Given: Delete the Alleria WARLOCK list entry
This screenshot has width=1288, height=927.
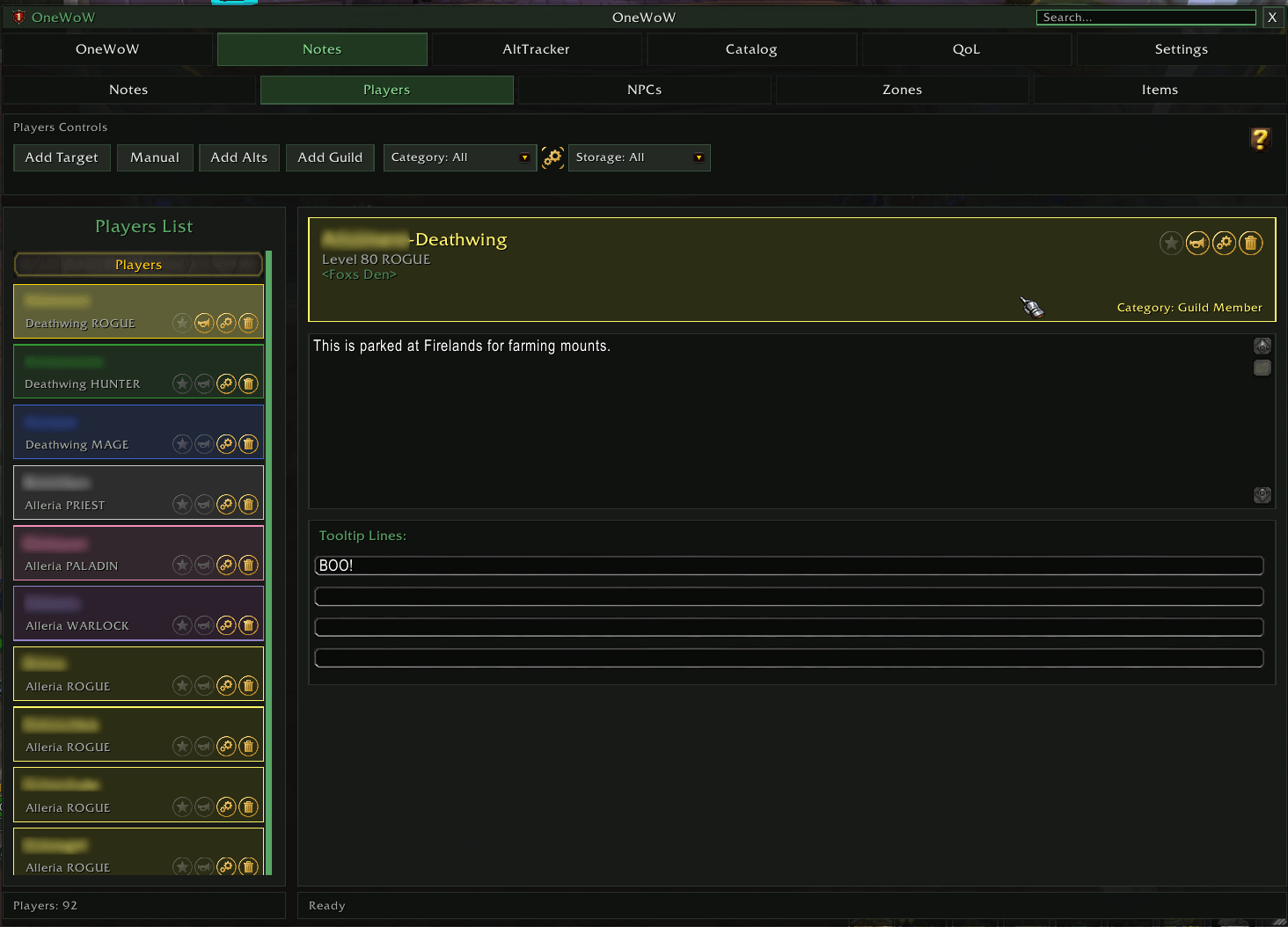Looking at the screenshot, I should 248,625.
